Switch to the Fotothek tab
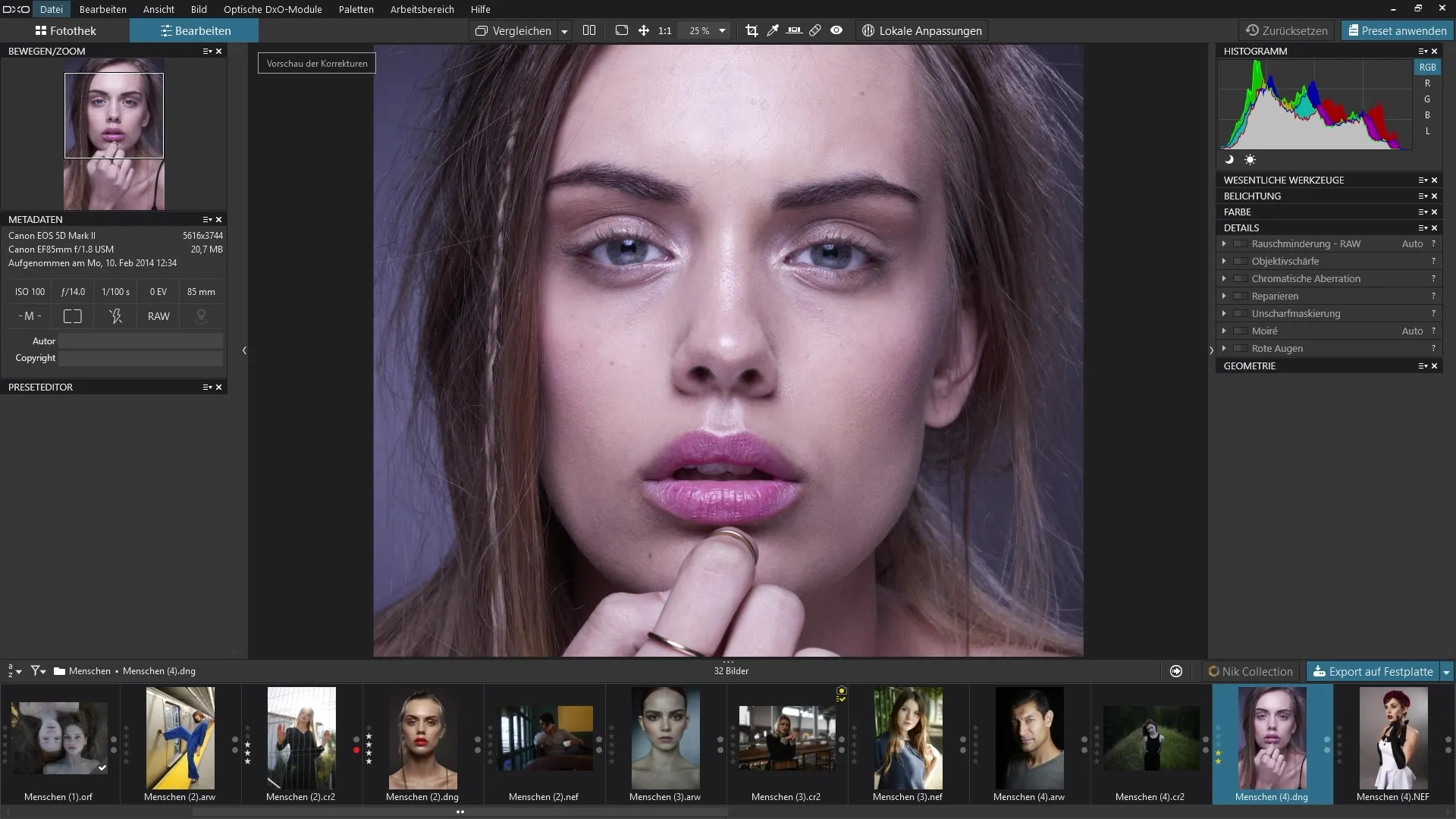 point(65,30)
